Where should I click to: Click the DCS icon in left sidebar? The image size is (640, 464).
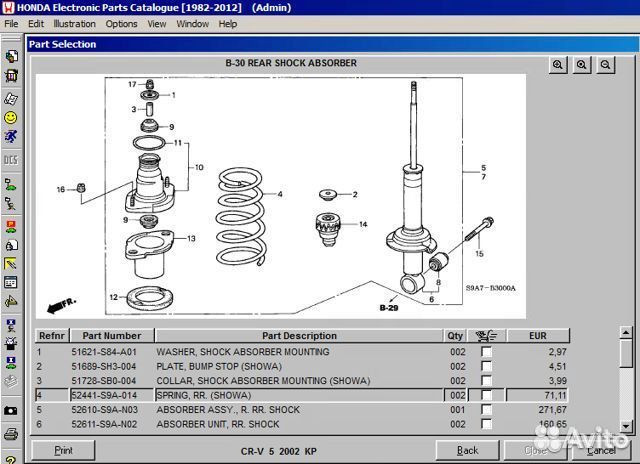point(10,160)
